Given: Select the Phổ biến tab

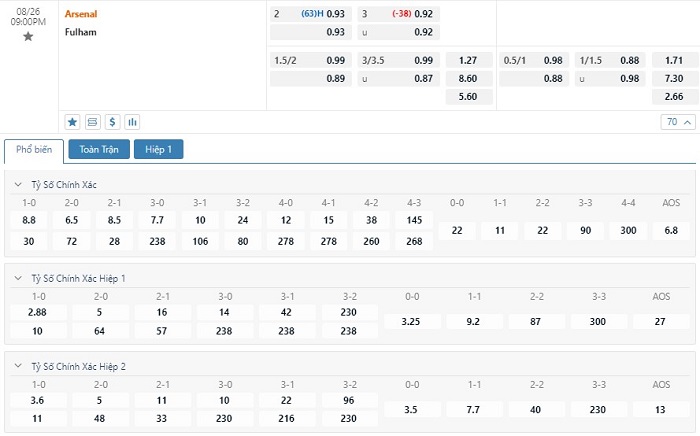Looking at the screenshot, I should 34,150.
